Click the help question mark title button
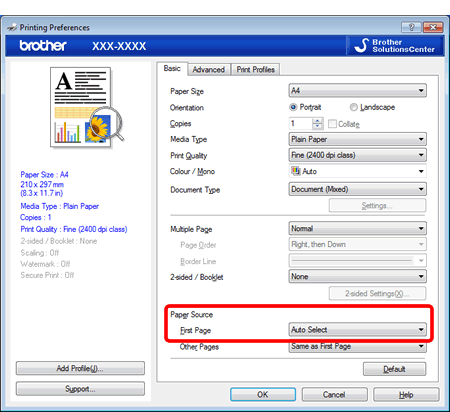The image size is (450, 412). [412, 27]
